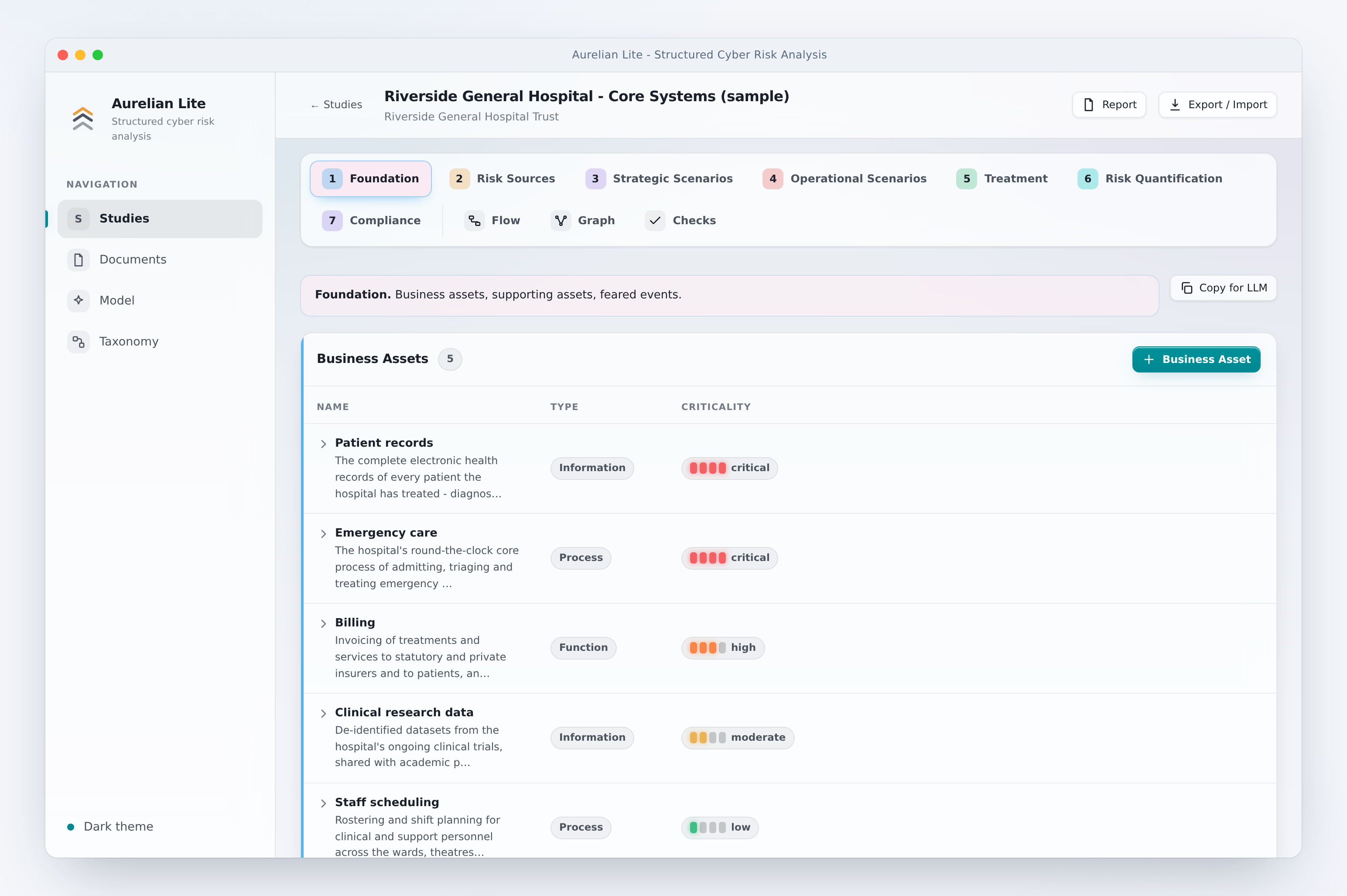Click the critical criticality pill for Emergency care

click(x=729, y=558)
